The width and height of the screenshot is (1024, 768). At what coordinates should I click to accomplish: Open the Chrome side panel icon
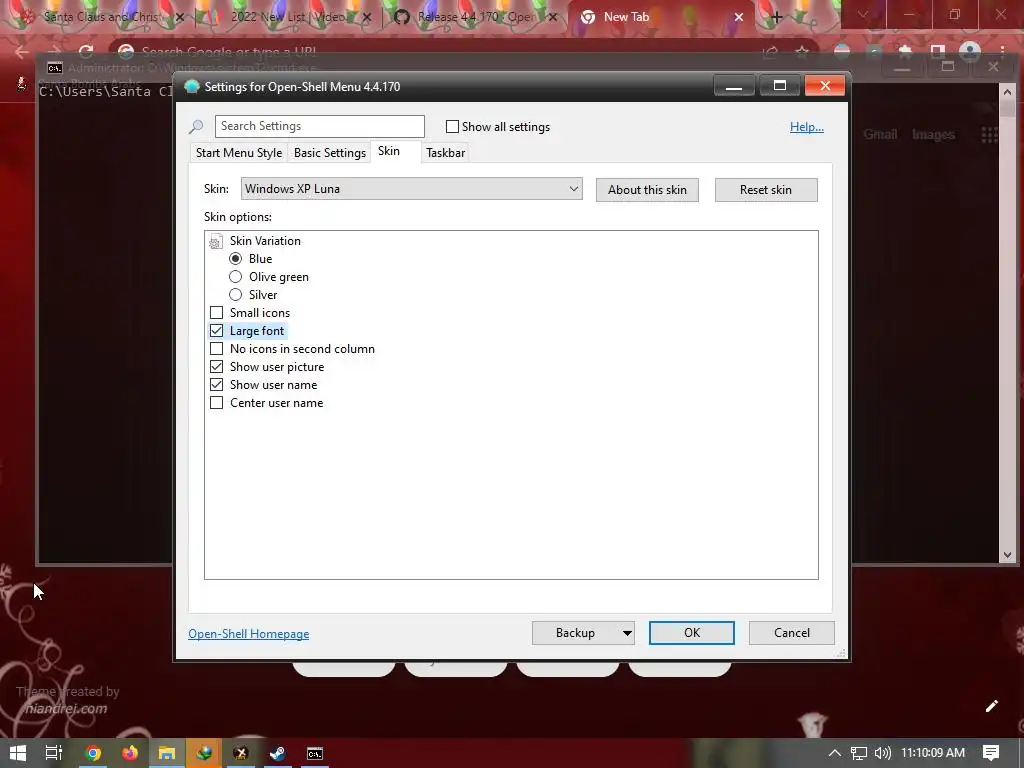[x=938, y=52]
